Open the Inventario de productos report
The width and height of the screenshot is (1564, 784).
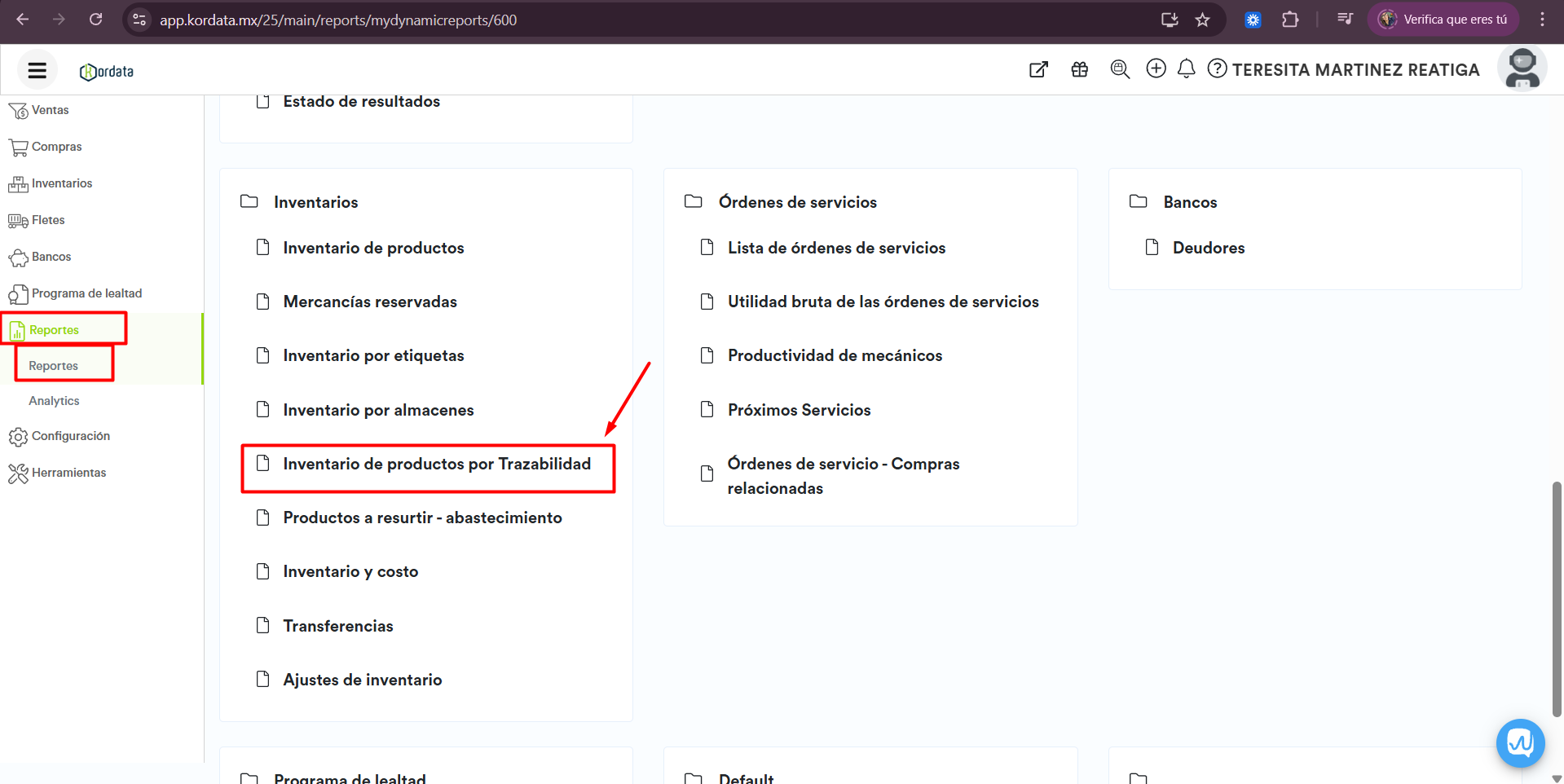373,248
